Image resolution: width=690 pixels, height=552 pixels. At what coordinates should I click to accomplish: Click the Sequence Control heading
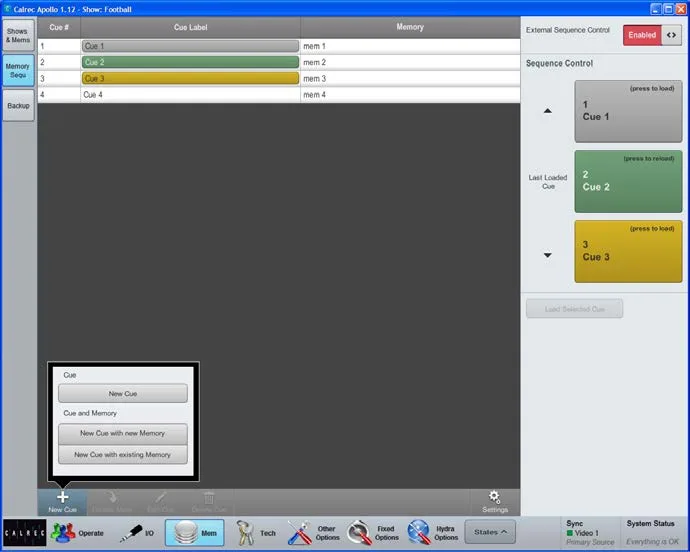(x=559, y=63)
